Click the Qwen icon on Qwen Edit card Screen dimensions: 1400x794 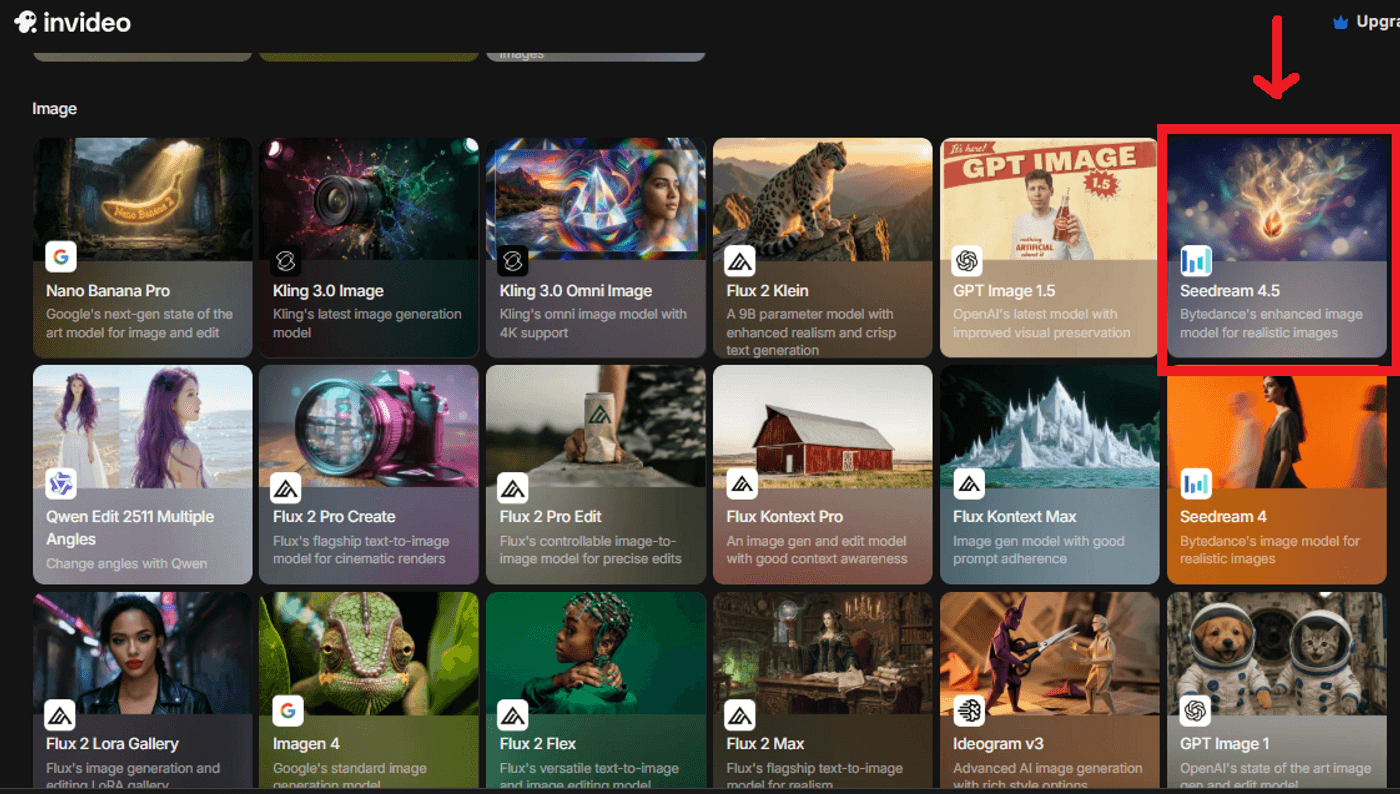[61, 484]
